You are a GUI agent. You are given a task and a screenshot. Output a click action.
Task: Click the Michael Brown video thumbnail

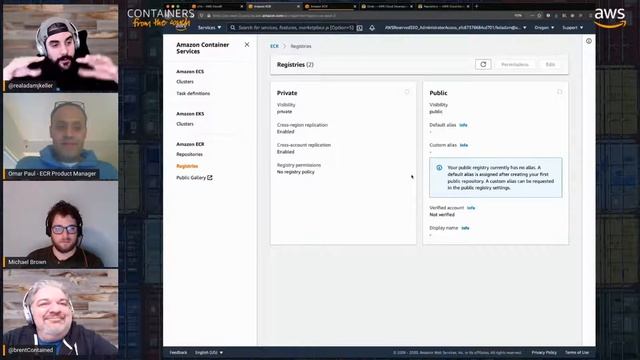click(x=60, y=224)
